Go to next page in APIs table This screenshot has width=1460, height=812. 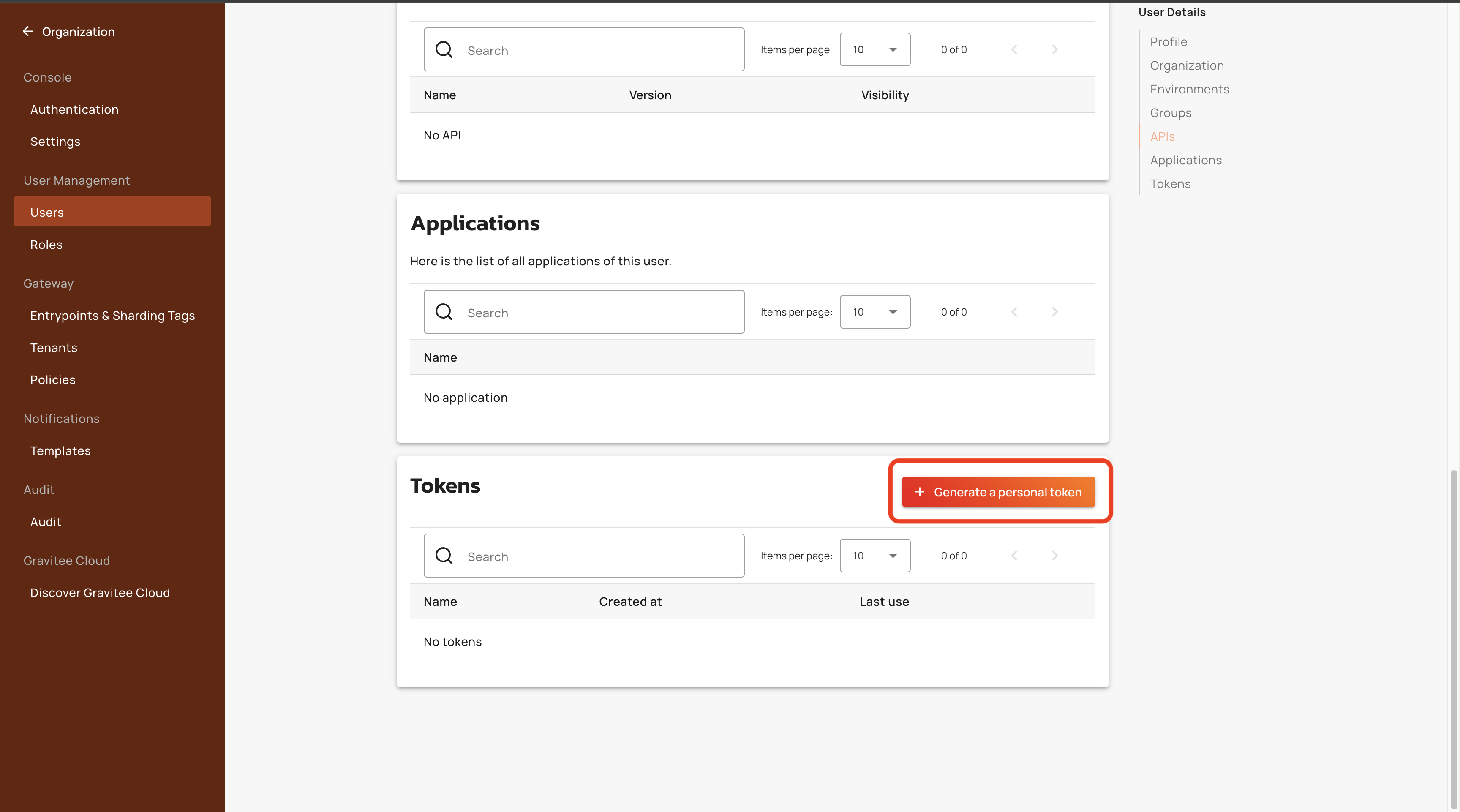(x=1054, y=50)
